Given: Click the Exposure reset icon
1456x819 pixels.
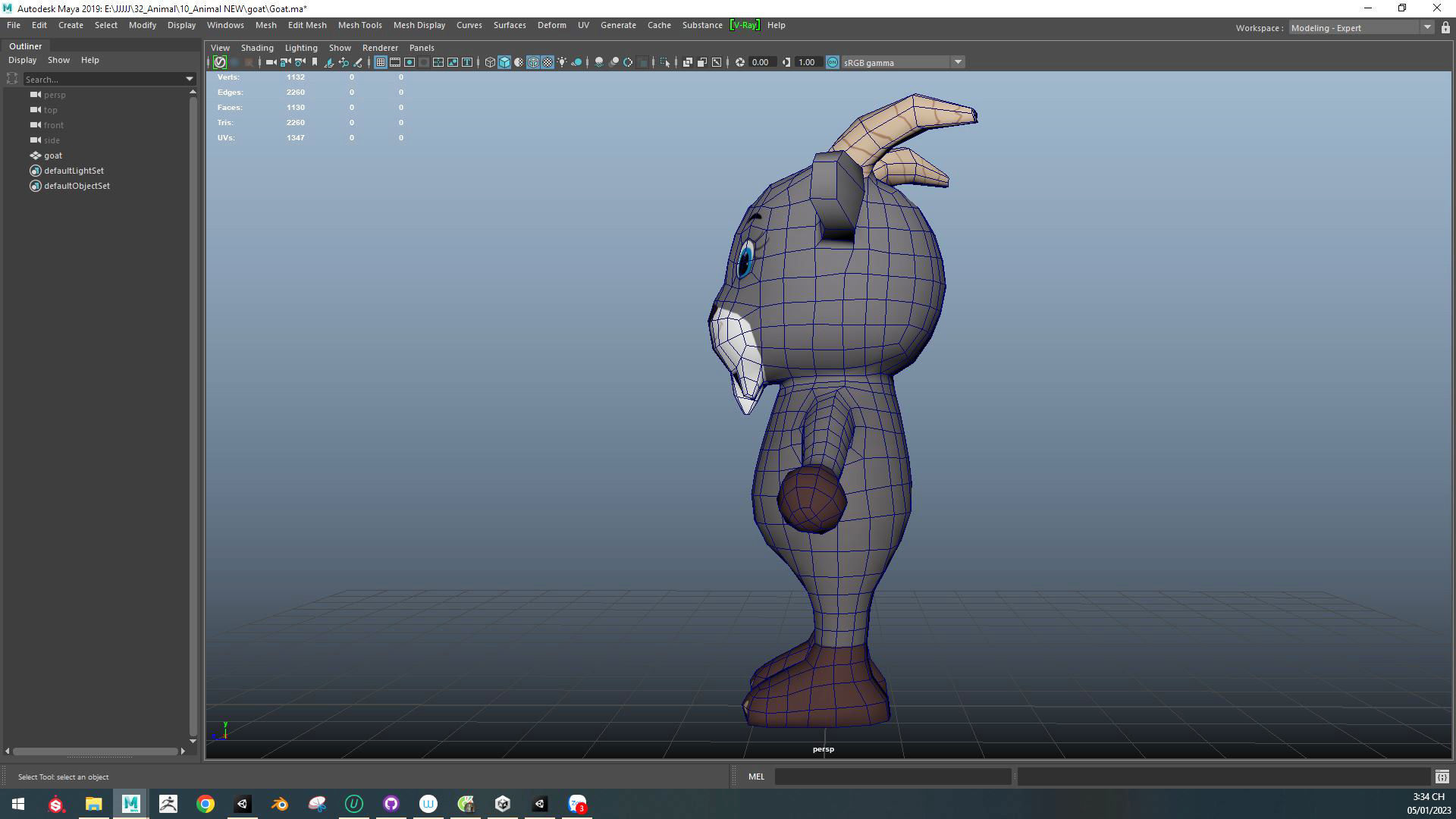Looking at the screenshot, I should [x=740, y=62].
